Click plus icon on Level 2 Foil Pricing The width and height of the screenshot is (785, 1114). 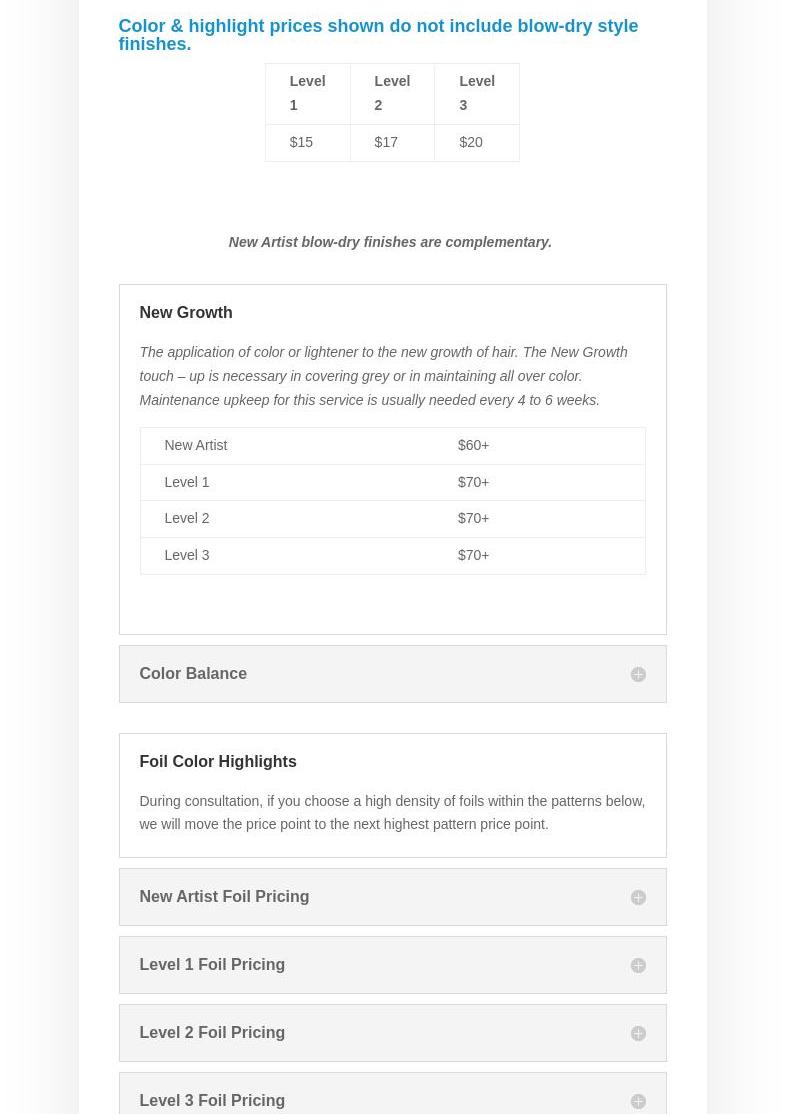(x=638, y=1034)
